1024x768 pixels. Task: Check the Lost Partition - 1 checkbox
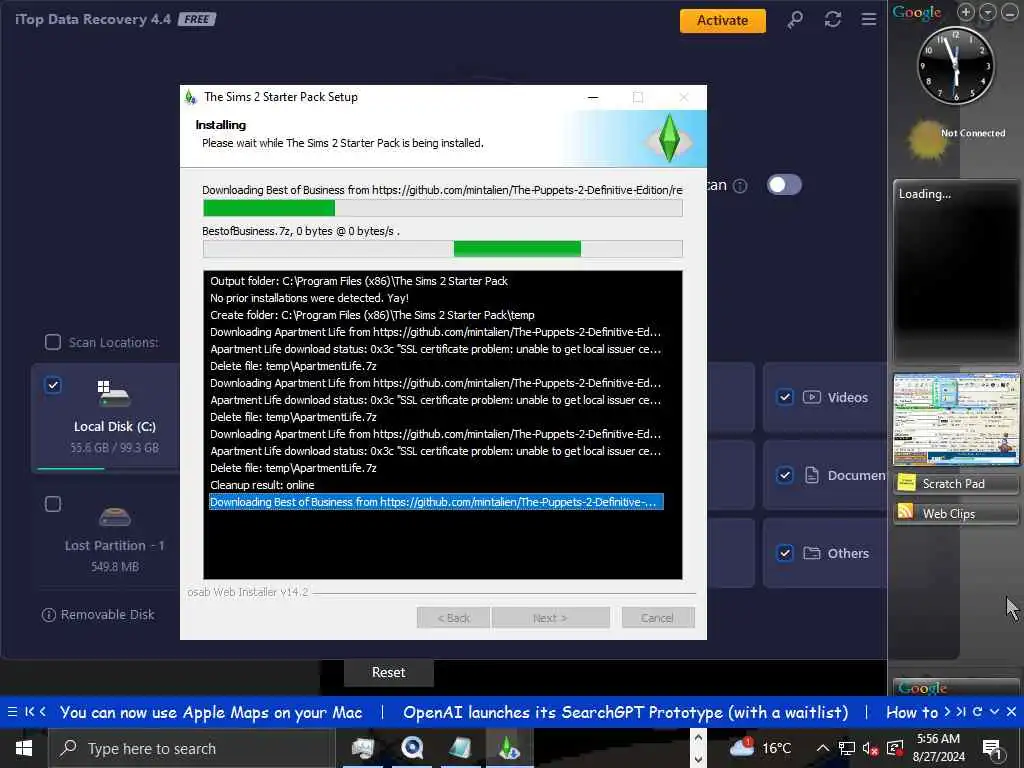(x=53, y=504)
